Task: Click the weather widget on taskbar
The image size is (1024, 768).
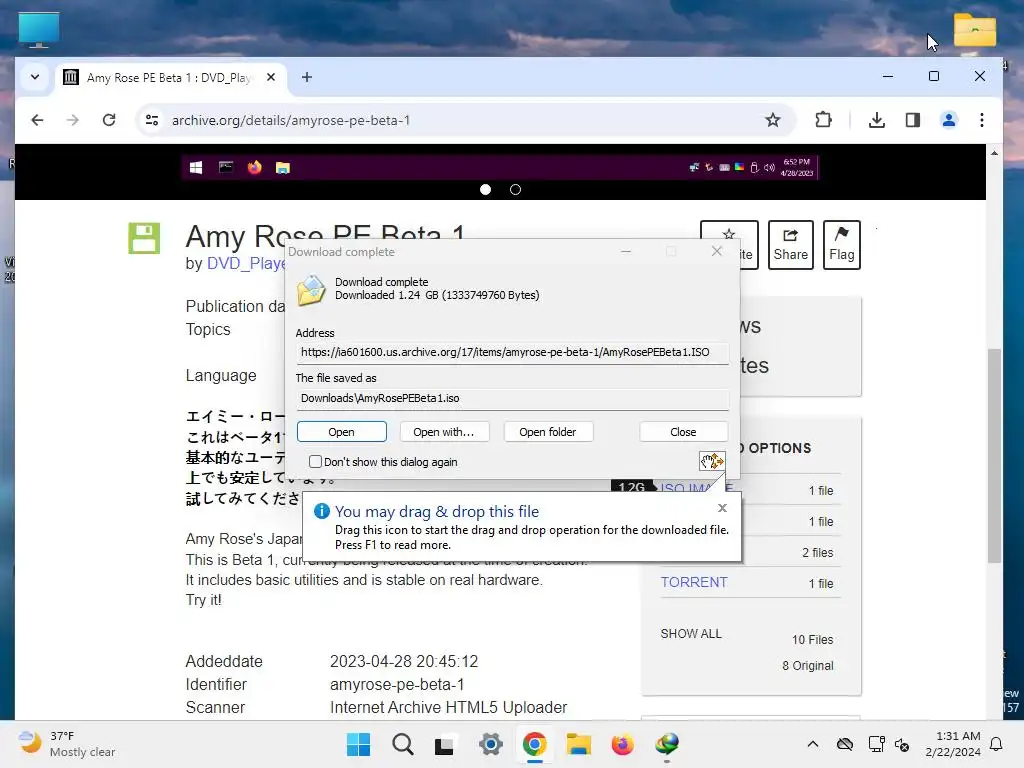Action: (x=67, y=744)
